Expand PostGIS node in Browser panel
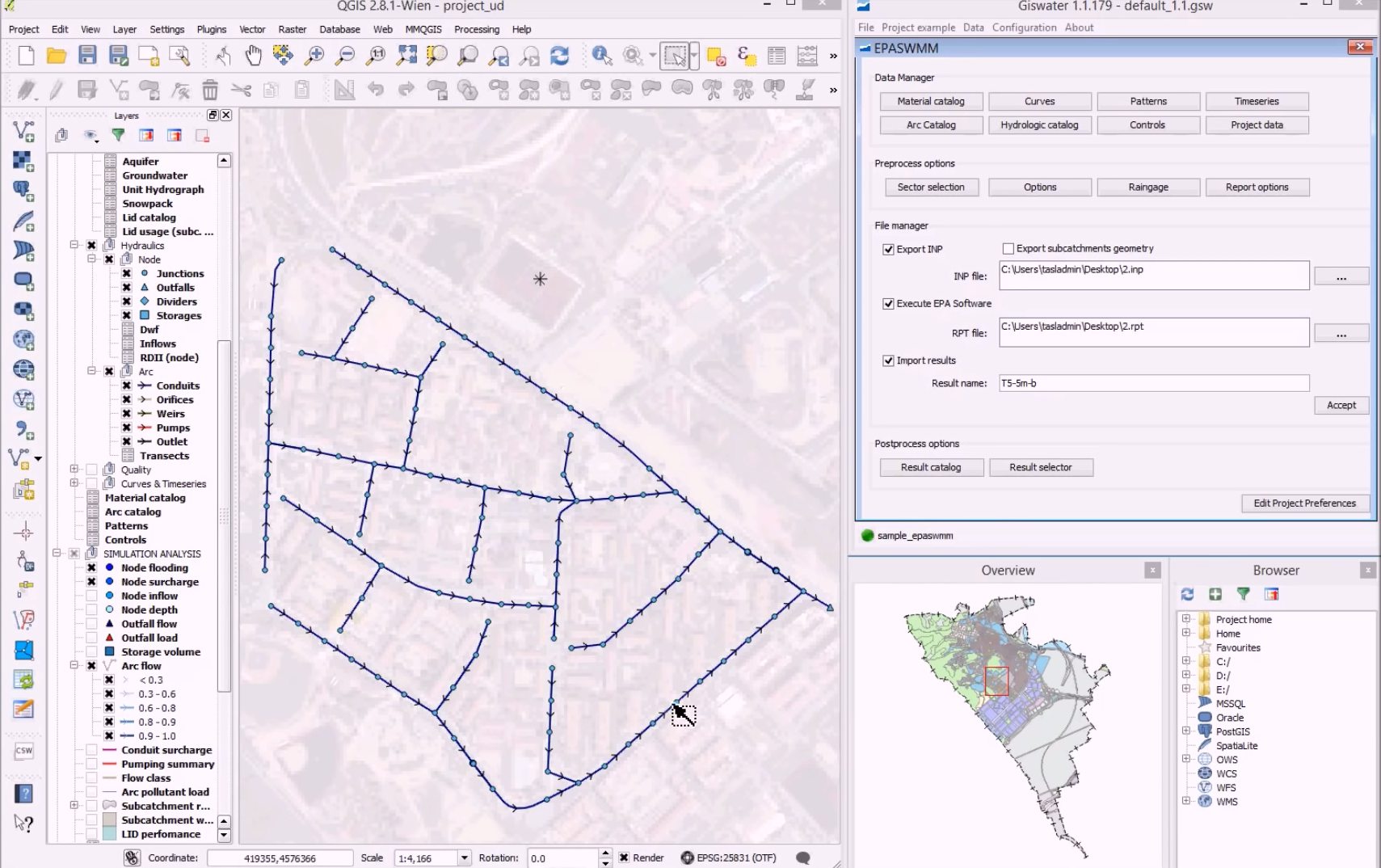 1186,731
